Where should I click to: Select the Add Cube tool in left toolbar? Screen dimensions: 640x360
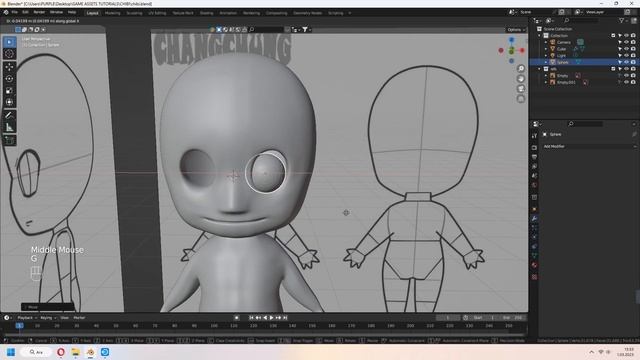pyautogui.click(x=9, y=140)
